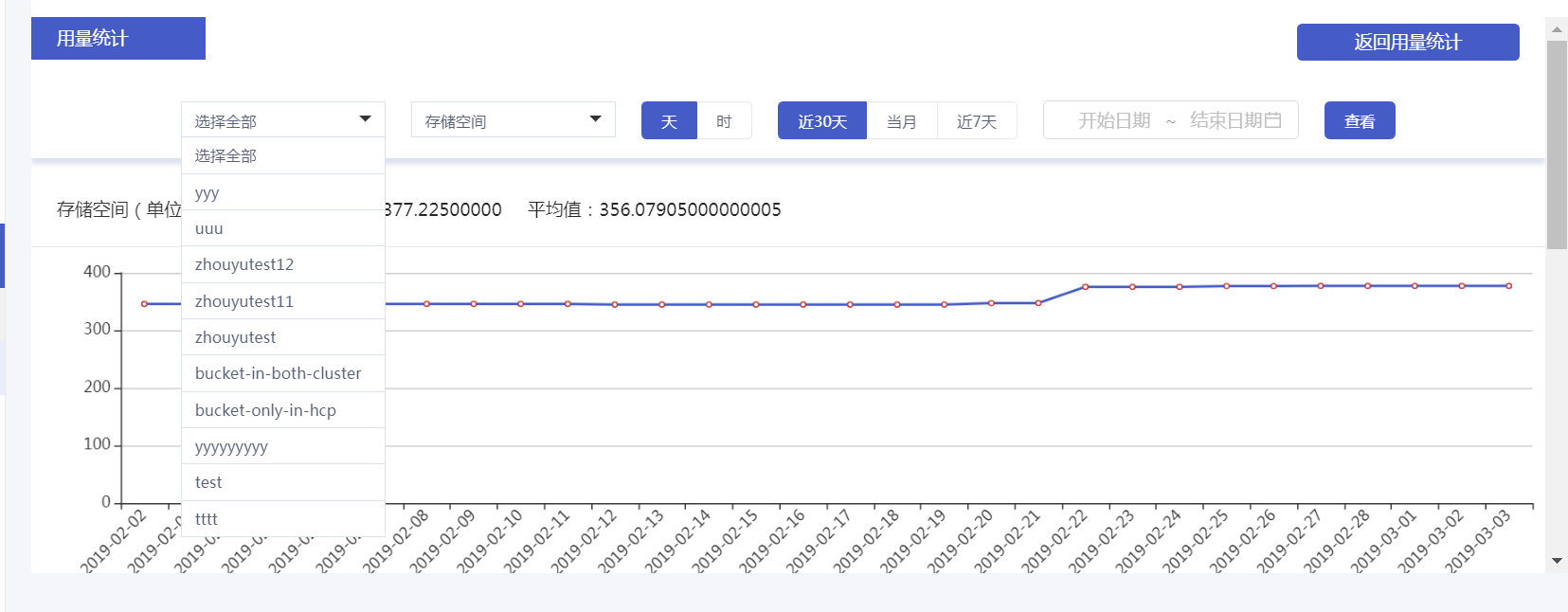Click the 2019-02-22 data point on chart

point(1086,286)
